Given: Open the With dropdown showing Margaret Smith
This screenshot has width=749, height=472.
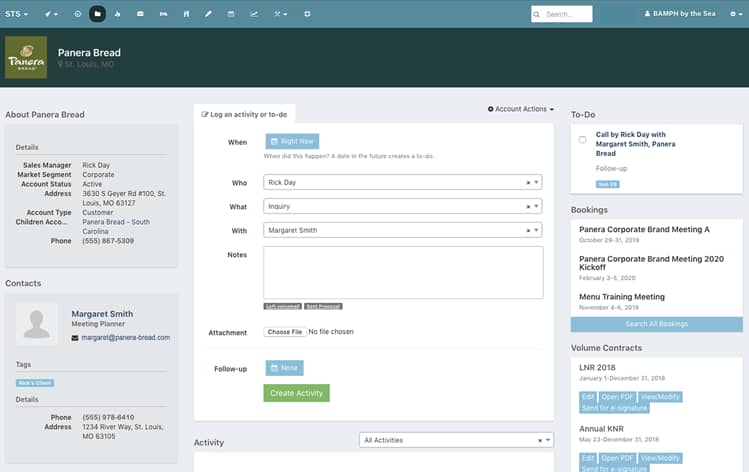Looking at the screenshot, I should [403, 230].
